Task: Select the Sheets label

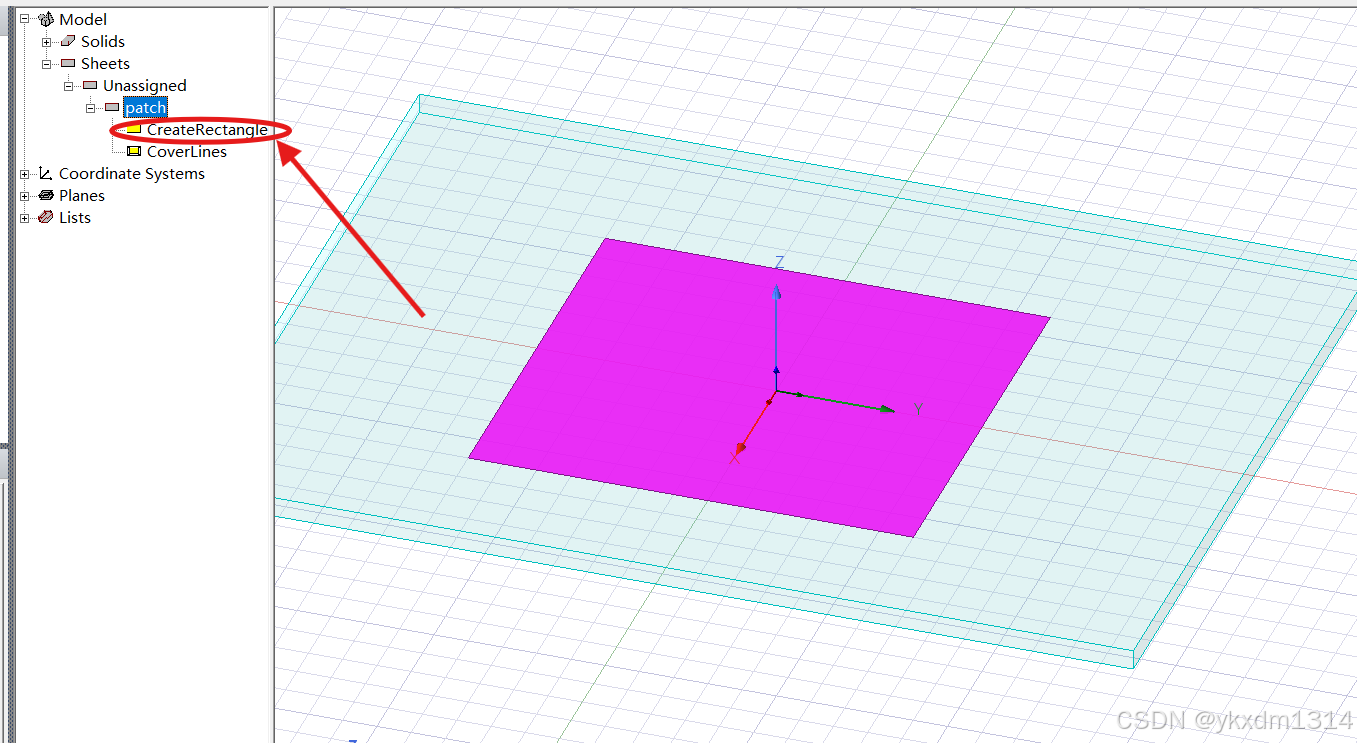Action: 105,64
